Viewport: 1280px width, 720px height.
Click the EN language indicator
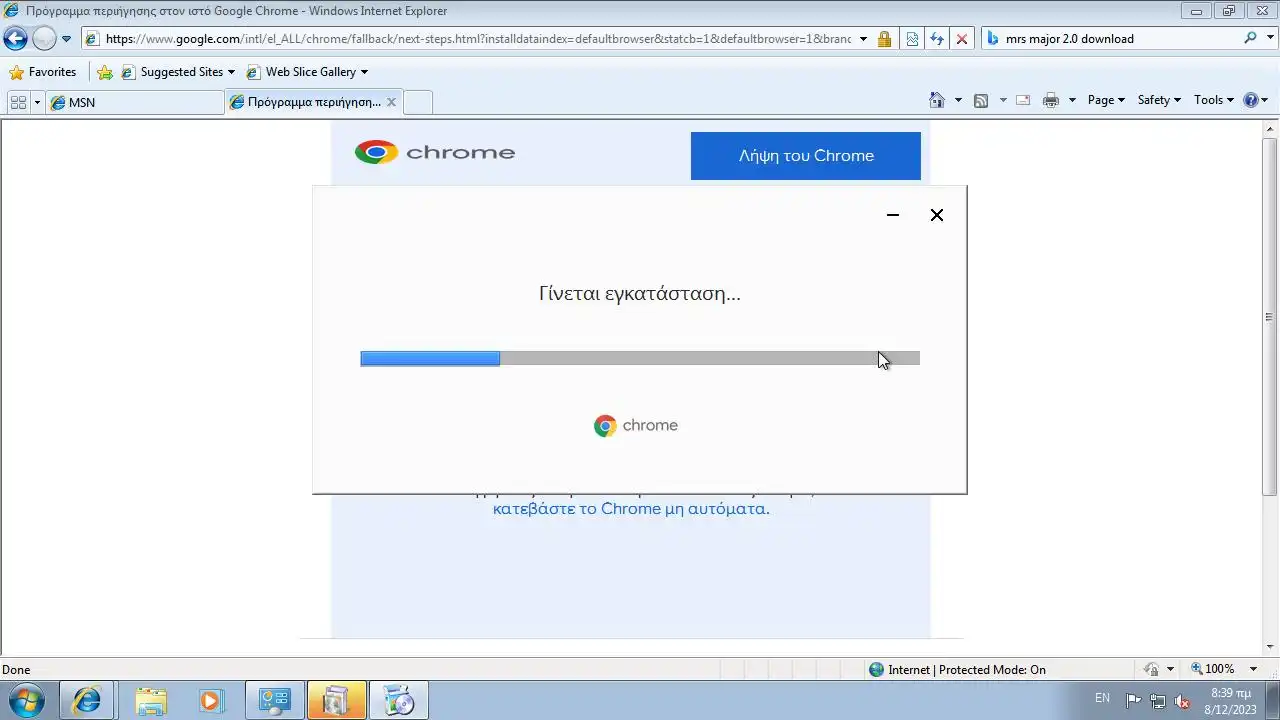point(1102,698)
